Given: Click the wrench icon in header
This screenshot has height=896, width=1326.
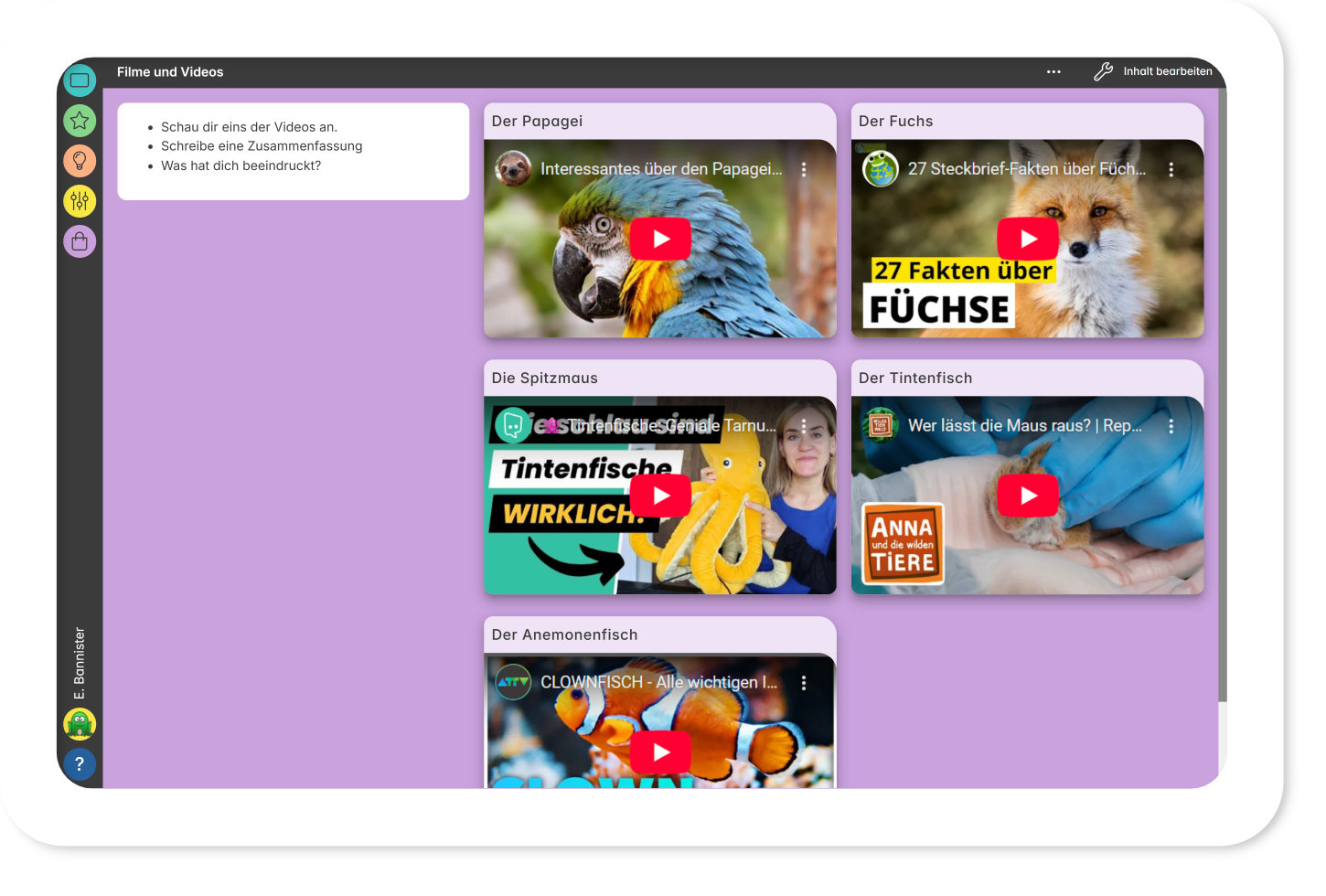Looking at the screenshot, I should click(x=1103, y=72).
